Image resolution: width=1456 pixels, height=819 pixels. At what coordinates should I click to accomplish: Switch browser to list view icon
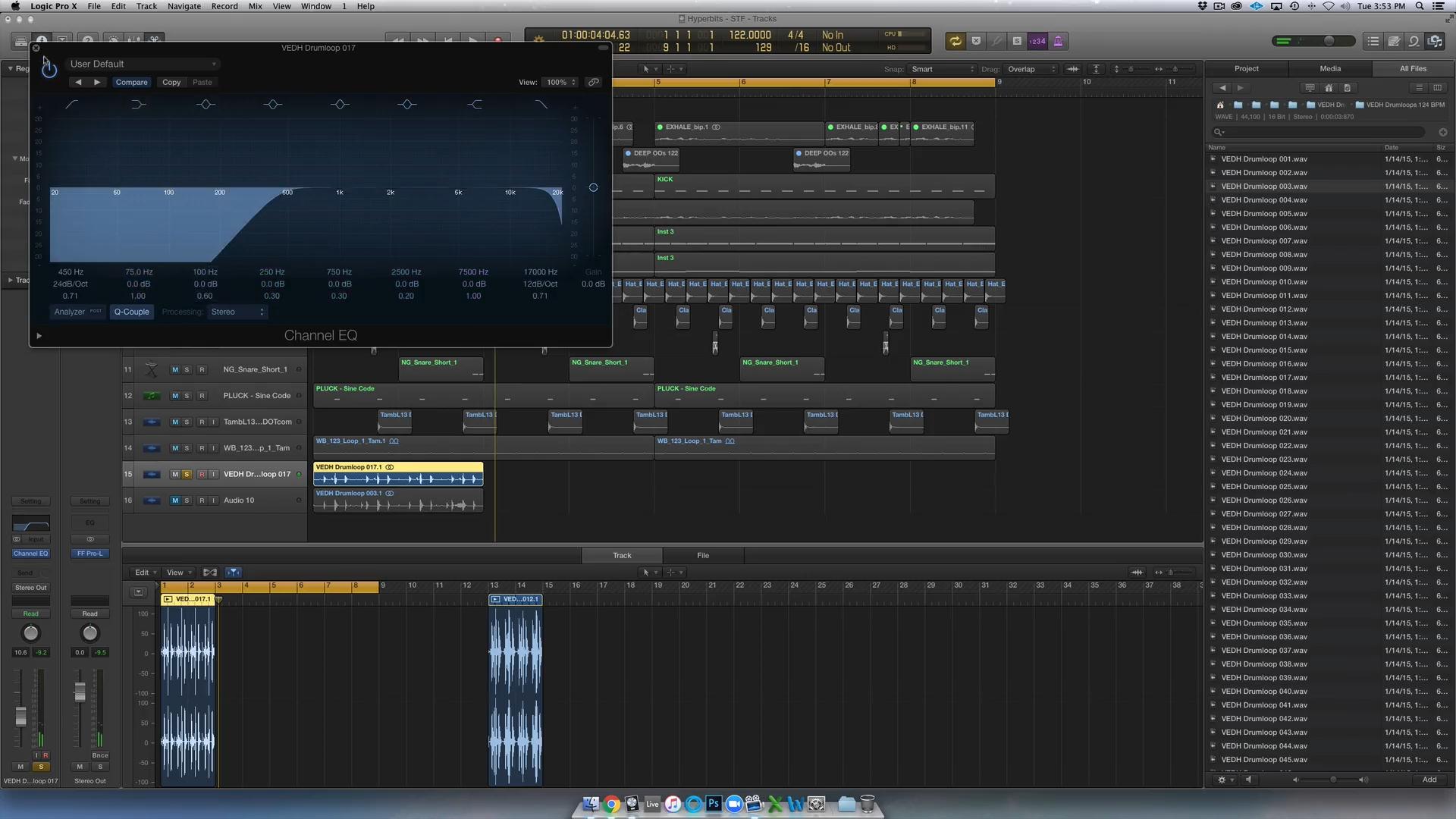(1420, 88)
